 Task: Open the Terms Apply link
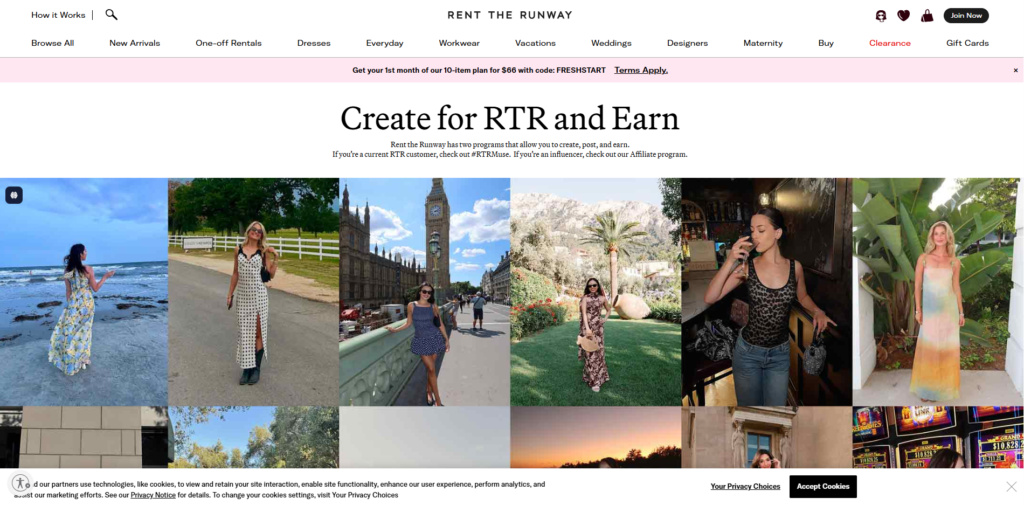(641, 70)
